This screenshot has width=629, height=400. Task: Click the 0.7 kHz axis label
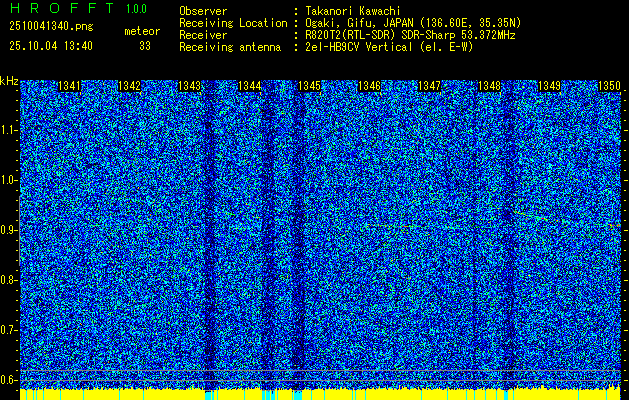[7, 330]
